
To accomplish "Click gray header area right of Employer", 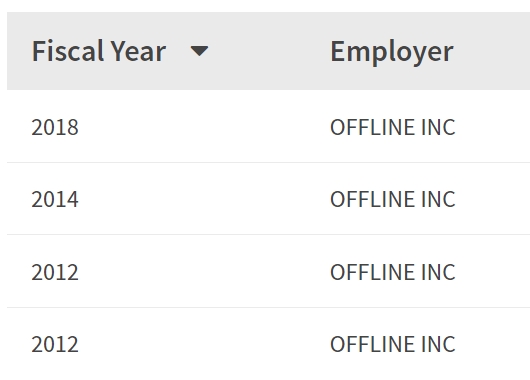I will pyautogui.click(x=493, y=51).
